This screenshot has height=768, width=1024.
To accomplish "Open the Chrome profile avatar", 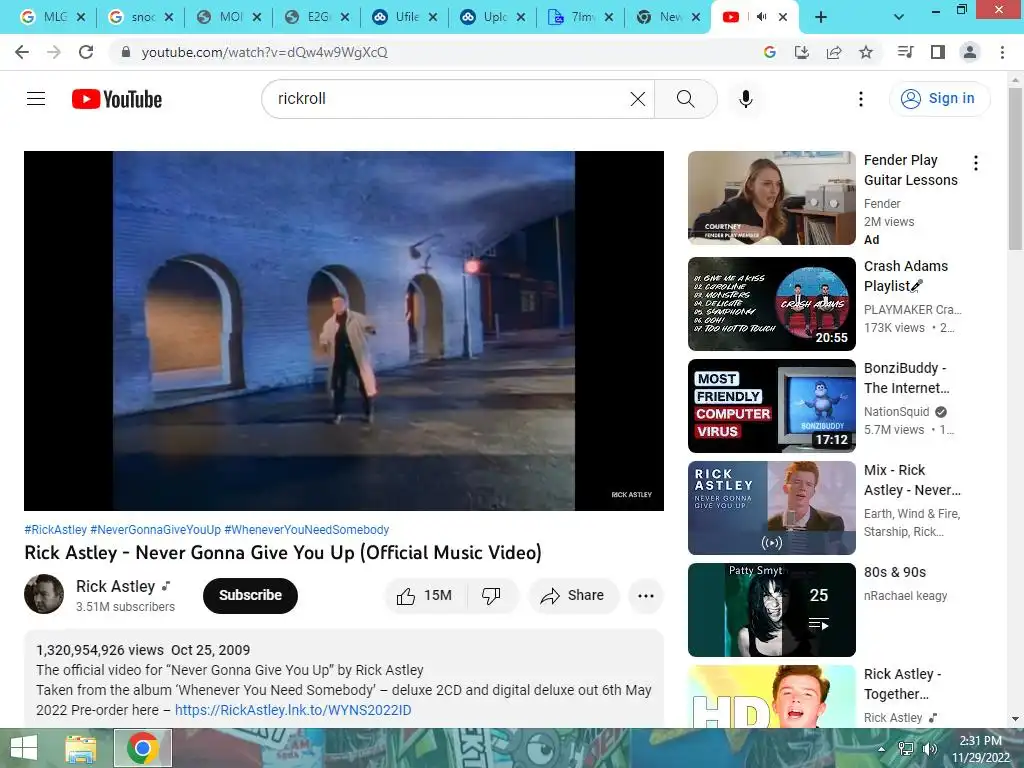I will pyautogui.click(x=970, y=52).
